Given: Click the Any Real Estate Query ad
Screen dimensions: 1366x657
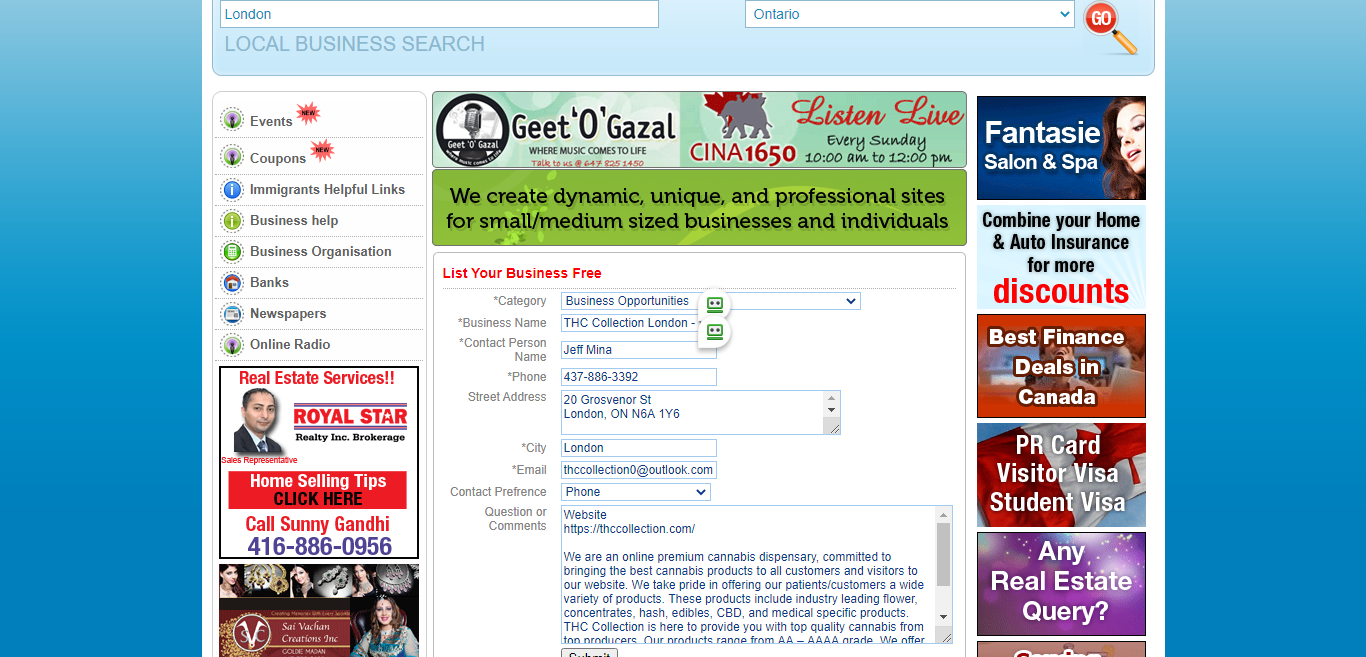Looking at the screenshot, I should coord(1061,584).
